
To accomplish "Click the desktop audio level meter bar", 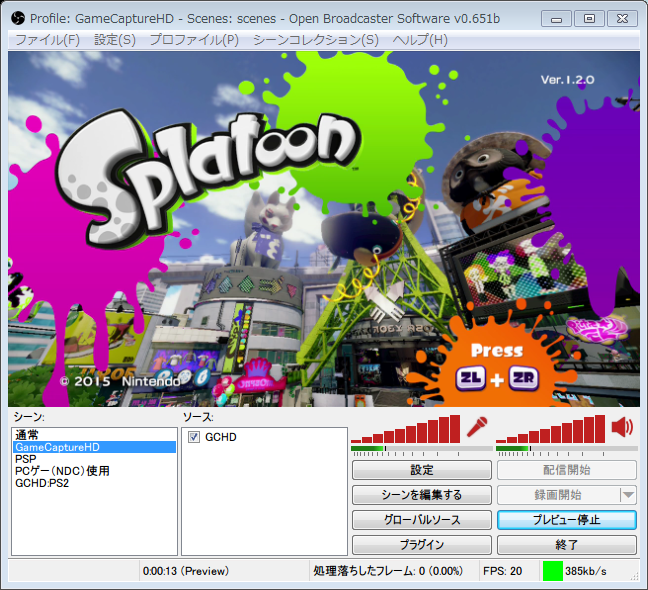I will (567, 449).
